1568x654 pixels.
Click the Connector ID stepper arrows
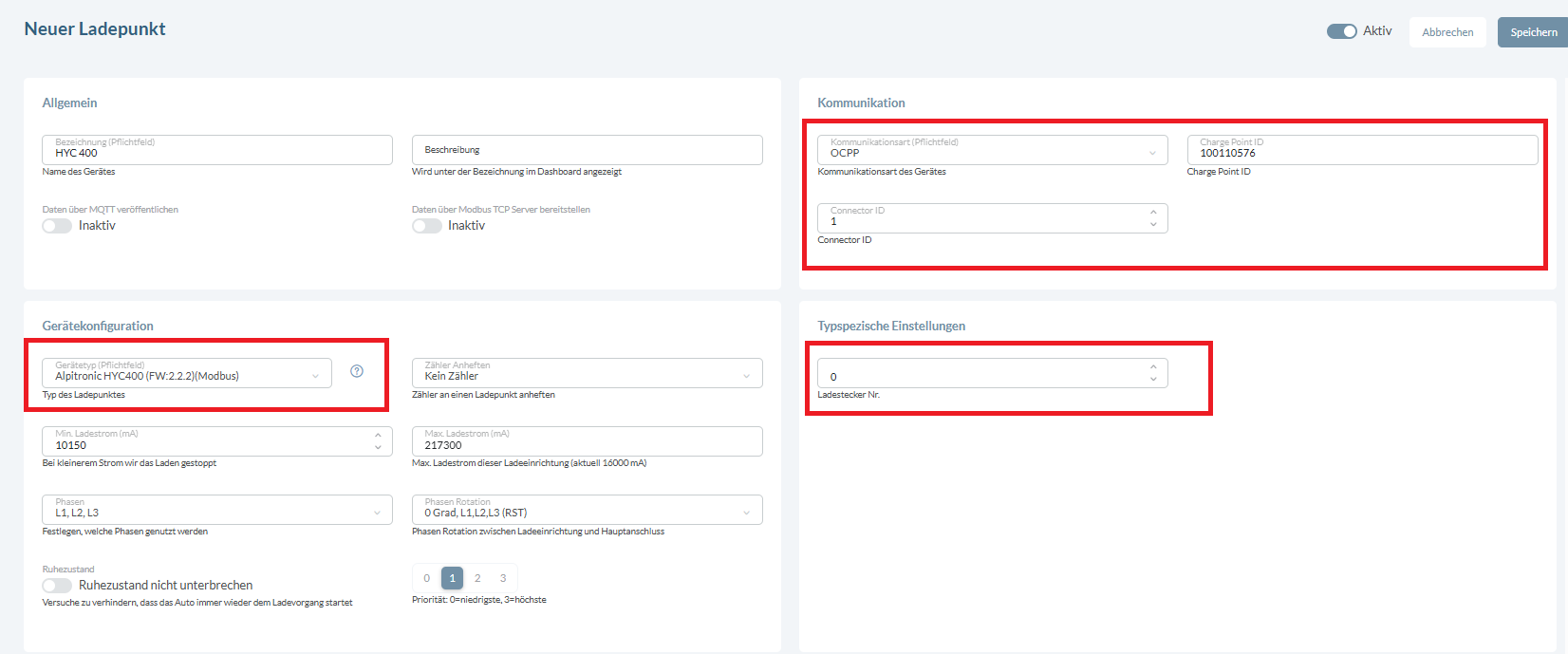coord(1153,218)
